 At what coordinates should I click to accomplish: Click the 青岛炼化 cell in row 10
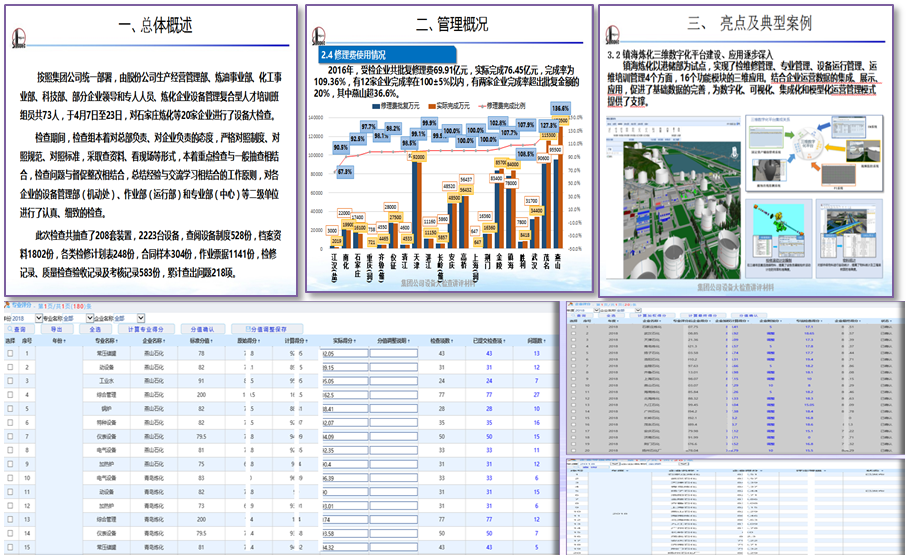coord(154,478)
